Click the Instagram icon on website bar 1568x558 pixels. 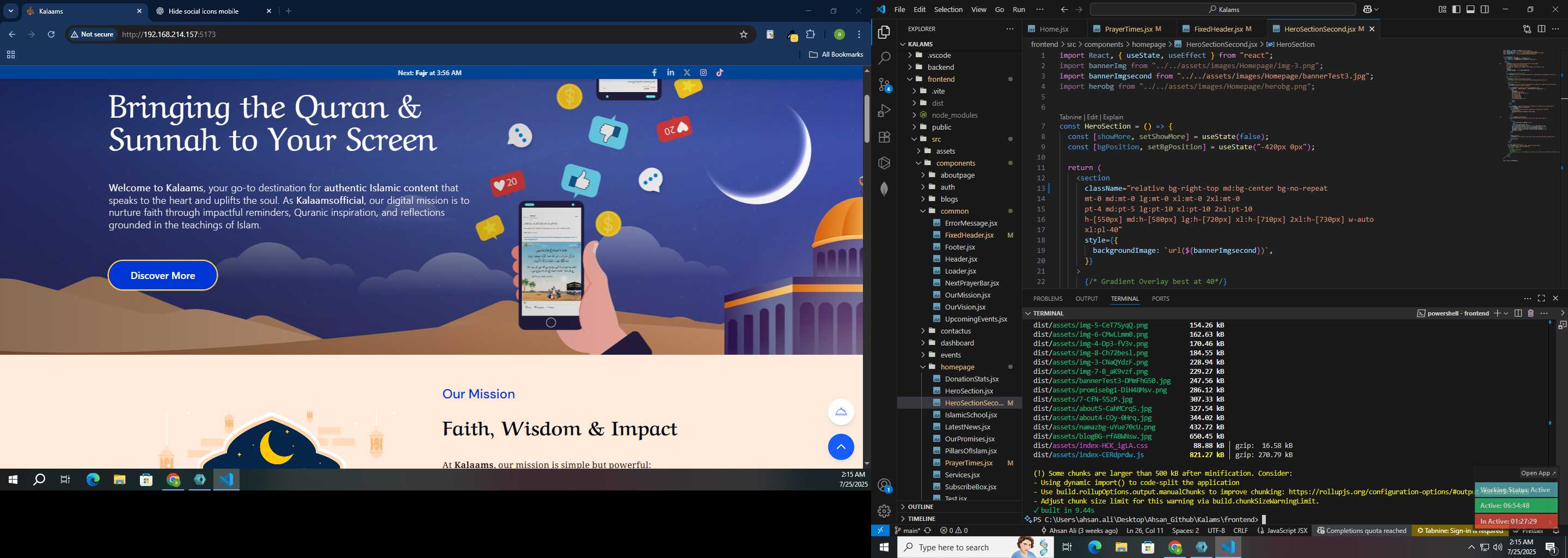[x=703, y=72]
